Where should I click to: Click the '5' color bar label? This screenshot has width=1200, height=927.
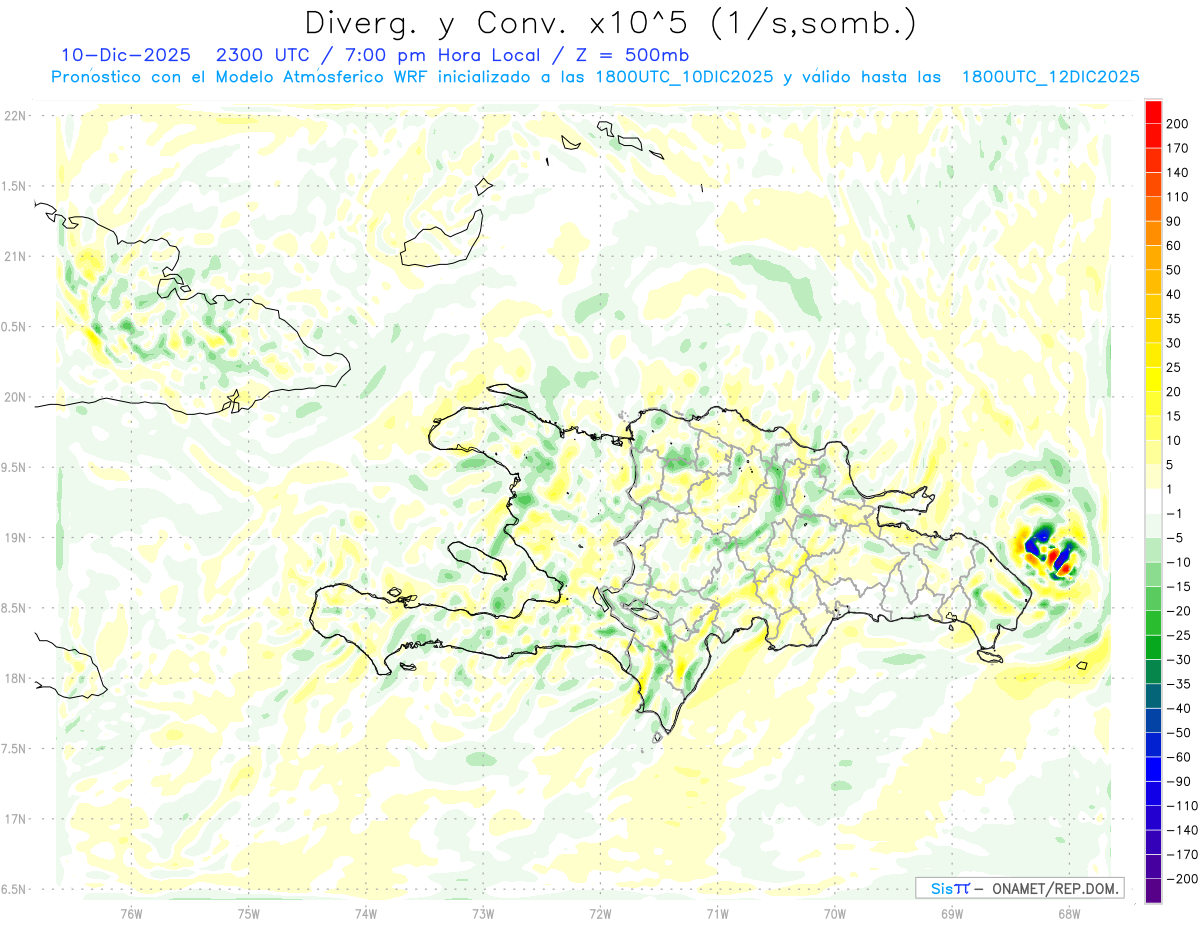pos(1171,465)
